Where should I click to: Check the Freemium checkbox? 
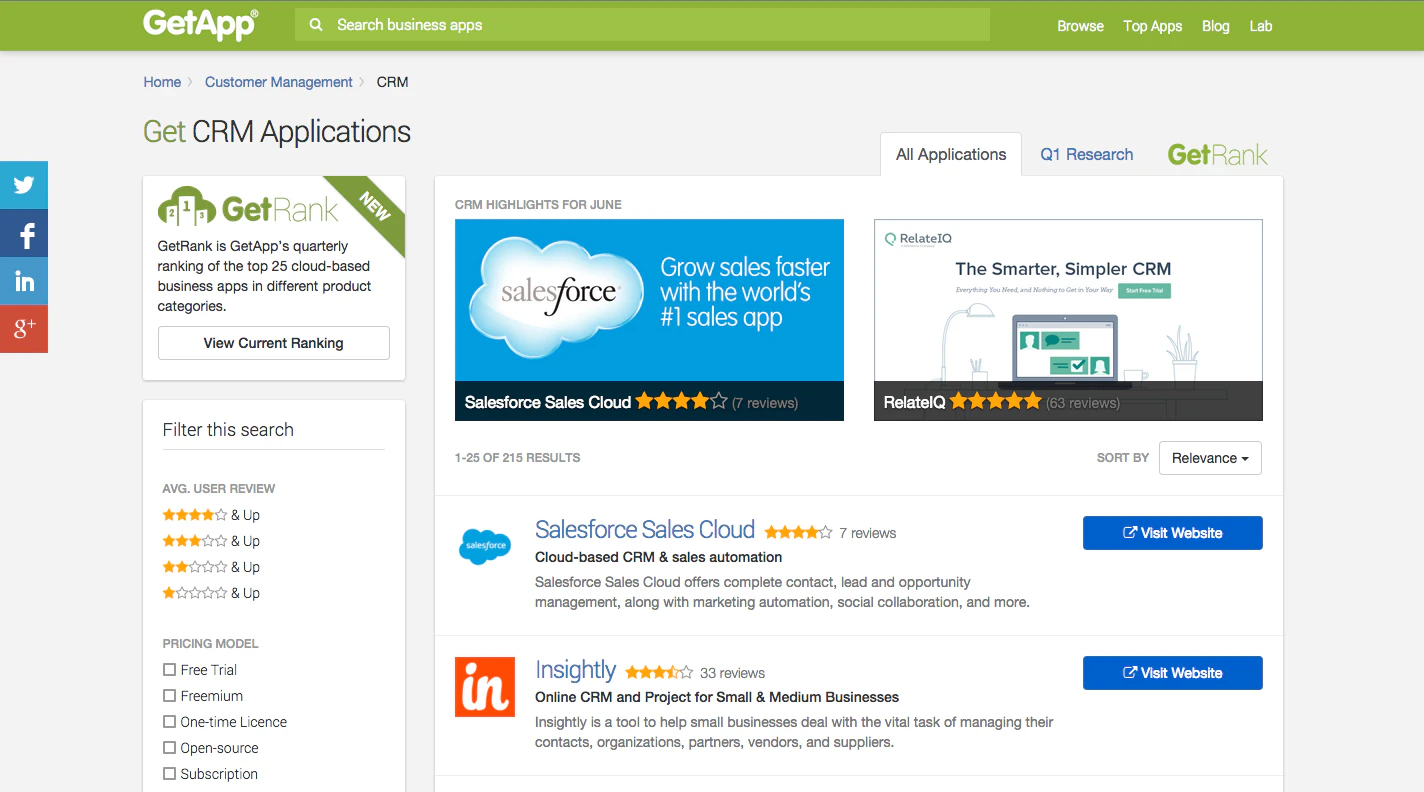(x=169, y=695)
